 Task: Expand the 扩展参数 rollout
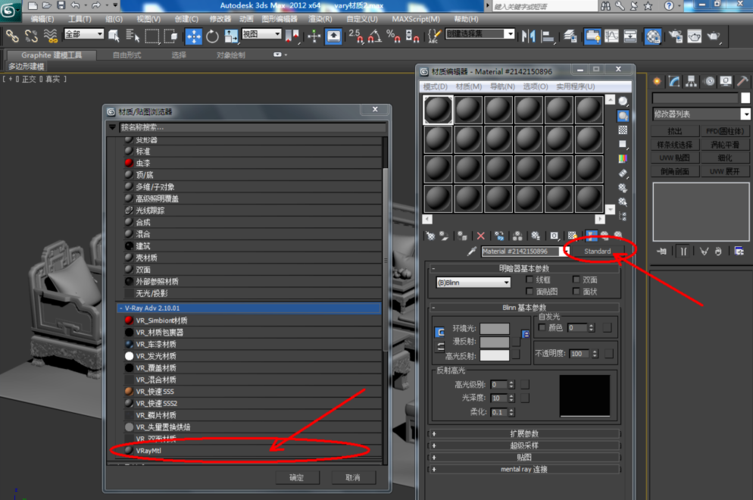point(524,433)
